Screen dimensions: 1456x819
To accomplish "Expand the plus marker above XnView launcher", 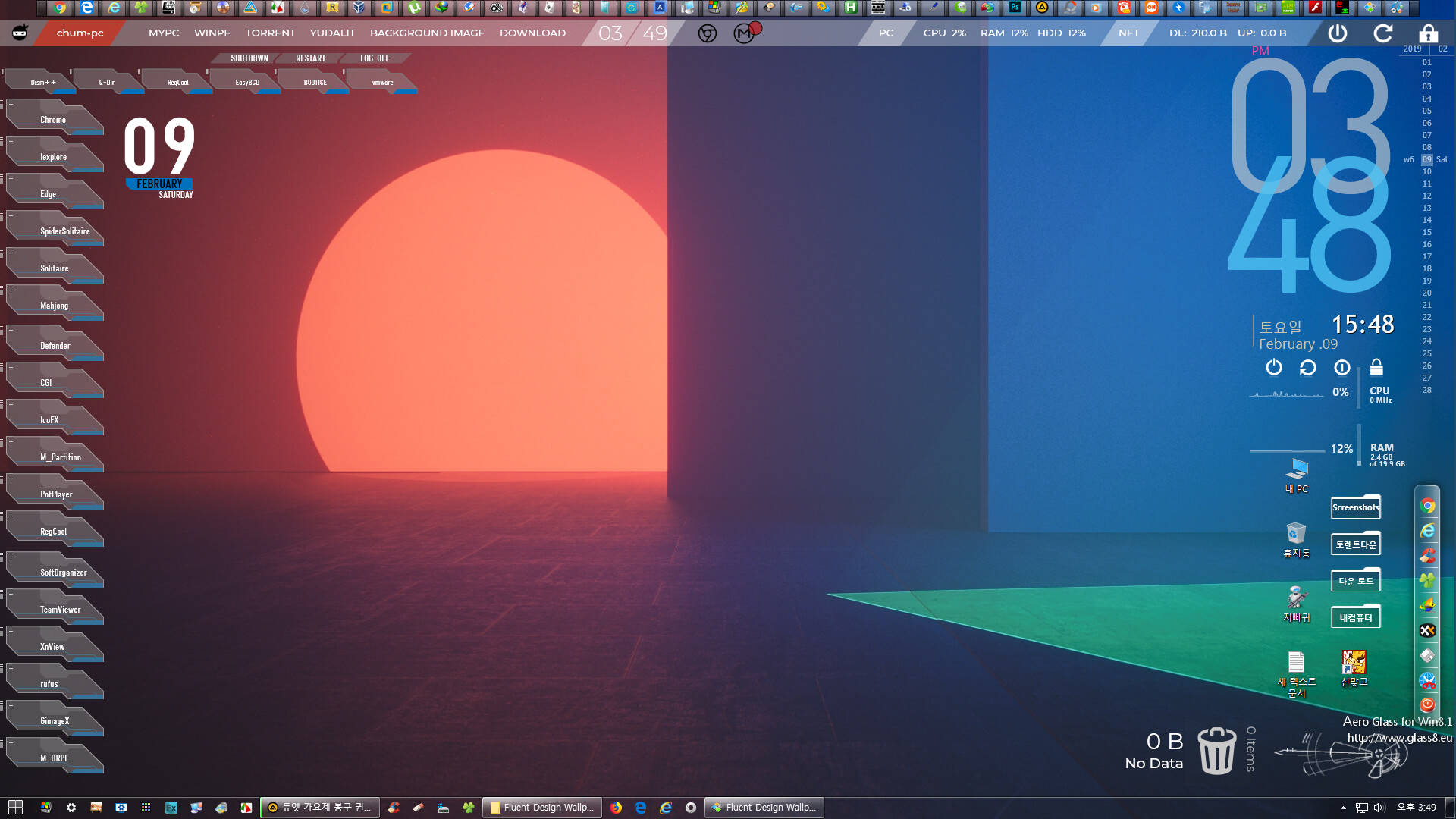I will tap(11, 631).
